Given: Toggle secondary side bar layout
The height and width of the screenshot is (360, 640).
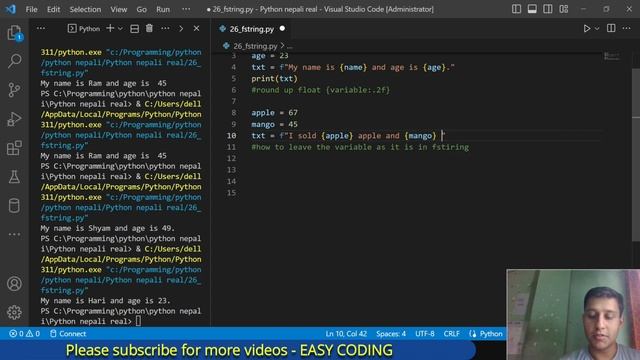Looking at the screenshot, I should click(x=548, y=9).
